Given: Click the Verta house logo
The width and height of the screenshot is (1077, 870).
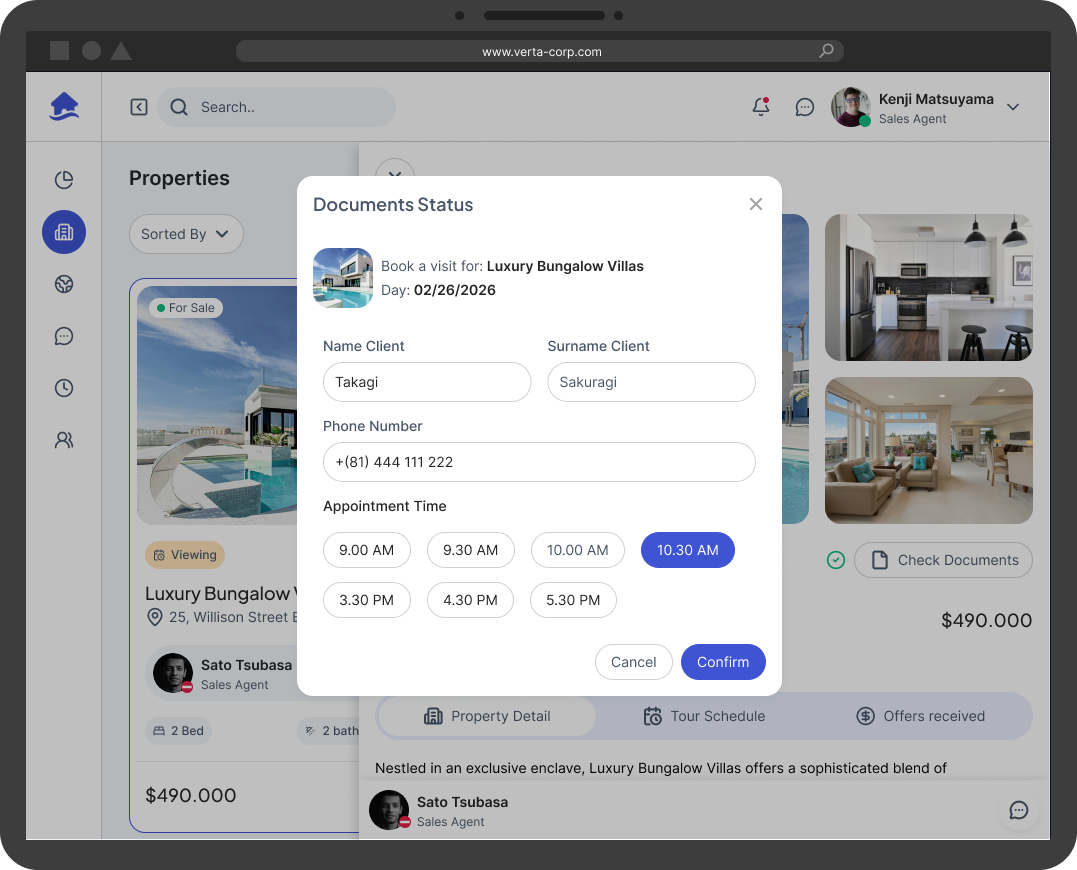Looking at the screenshot, I should 65,106.
